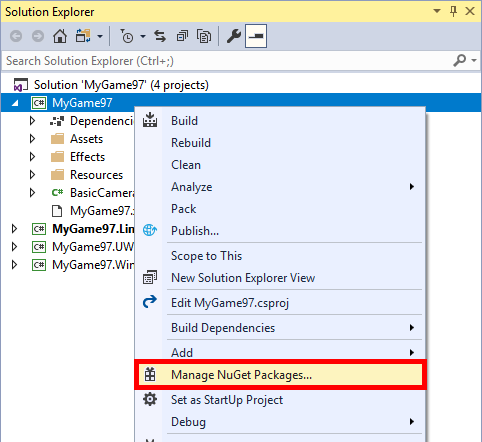
Task: Click the Back navigation arrow in toolbar
Action: pyautogui.click(x=16, y=36)
